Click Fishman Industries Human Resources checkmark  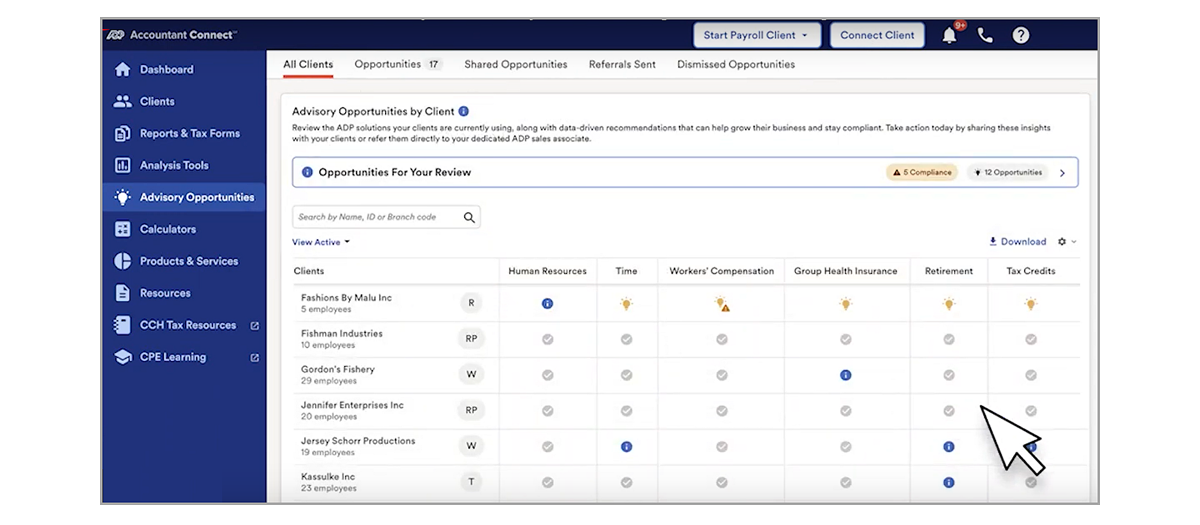click(547, 339)
